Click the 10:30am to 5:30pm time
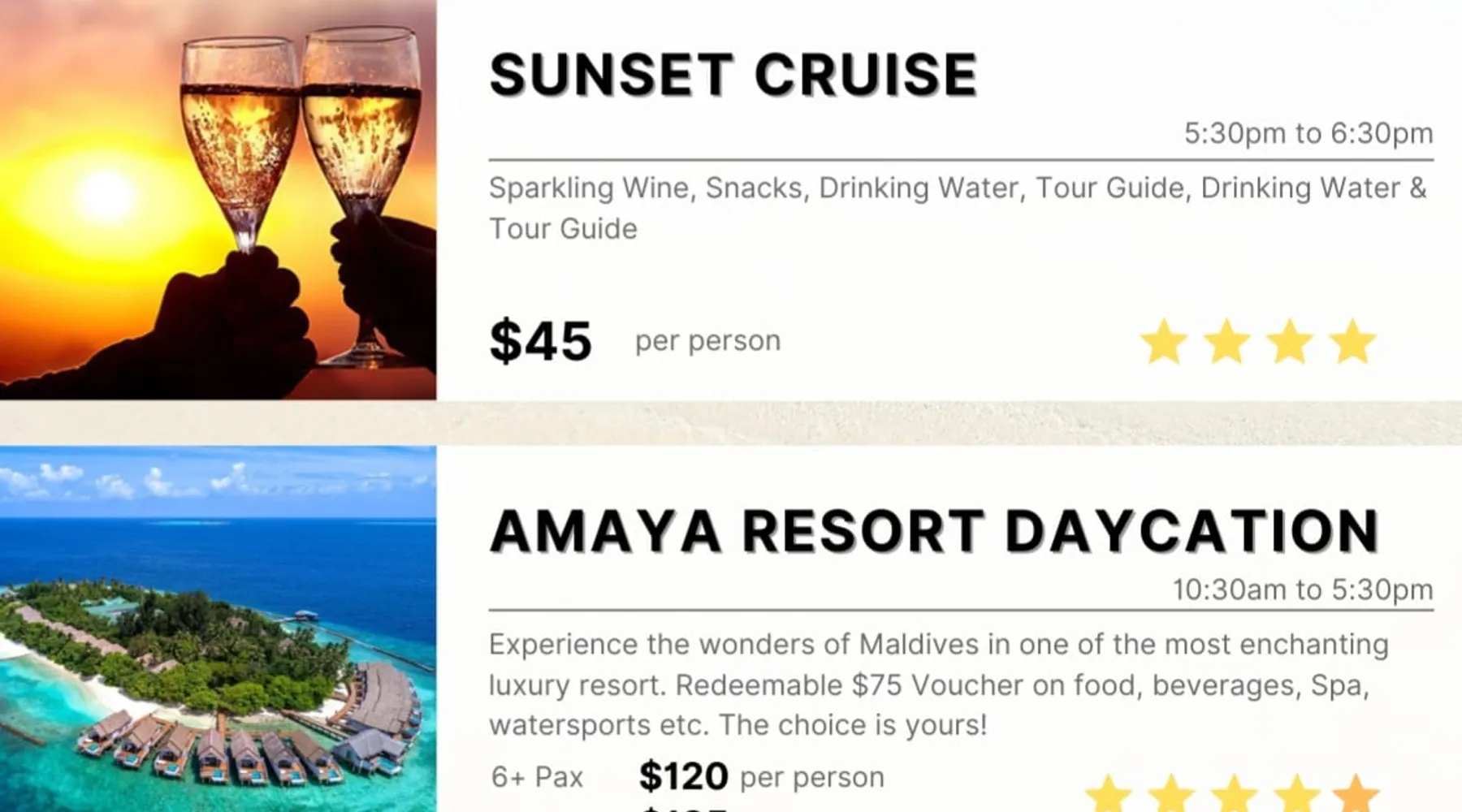Viewport: 1462px width, 812px height. (x=1302, y=590)
